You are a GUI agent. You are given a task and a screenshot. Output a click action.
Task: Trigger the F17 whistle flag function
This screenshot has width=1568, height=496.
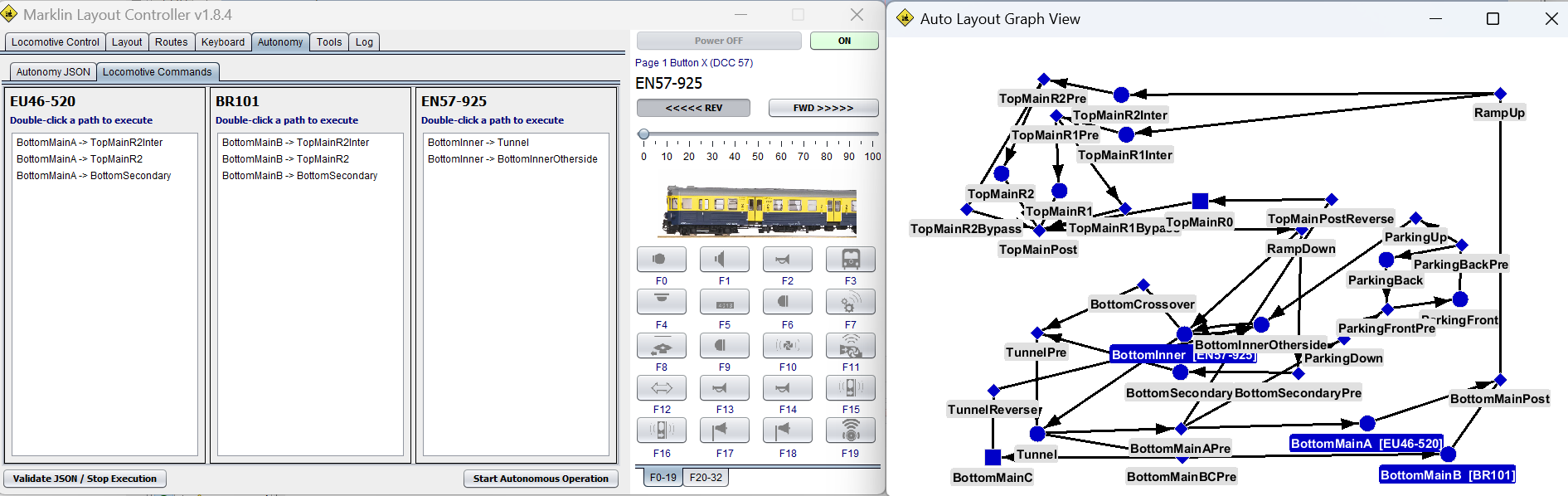[724, 430]
